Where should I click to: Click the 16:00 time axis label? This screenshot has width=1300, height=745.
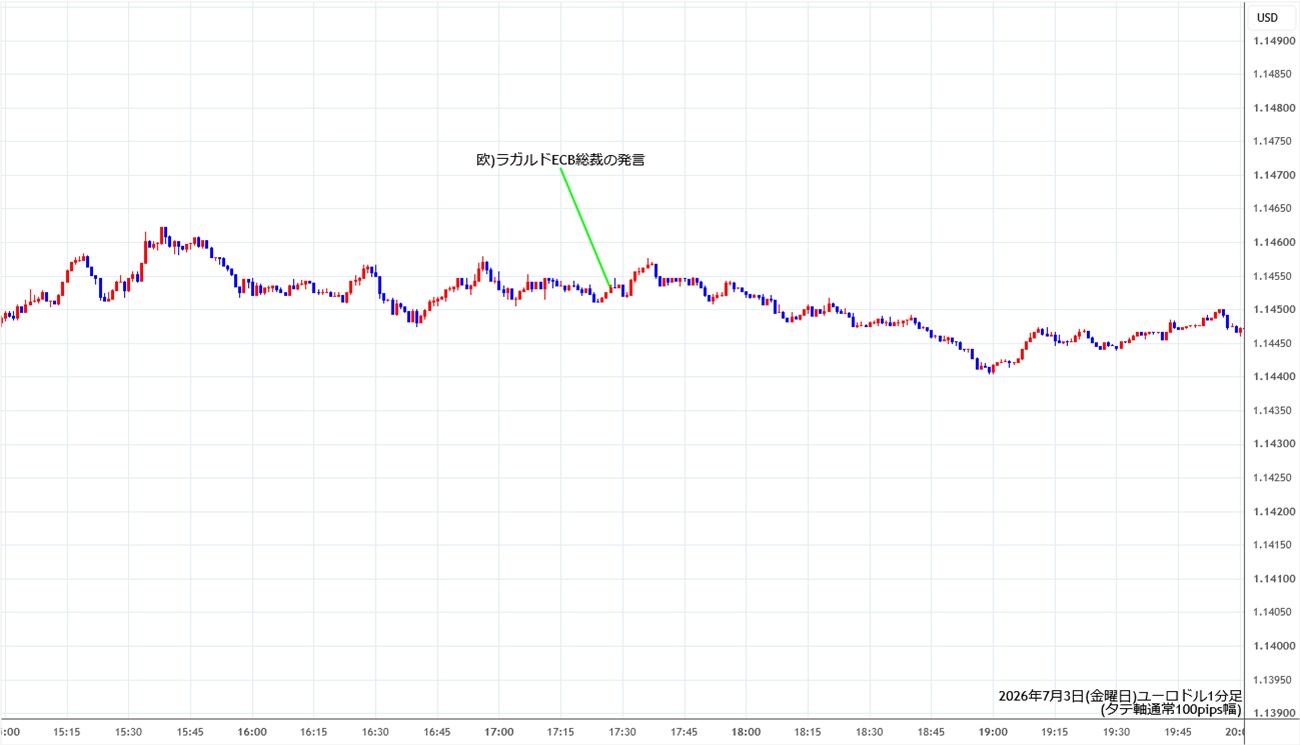[x=252, y=732]
